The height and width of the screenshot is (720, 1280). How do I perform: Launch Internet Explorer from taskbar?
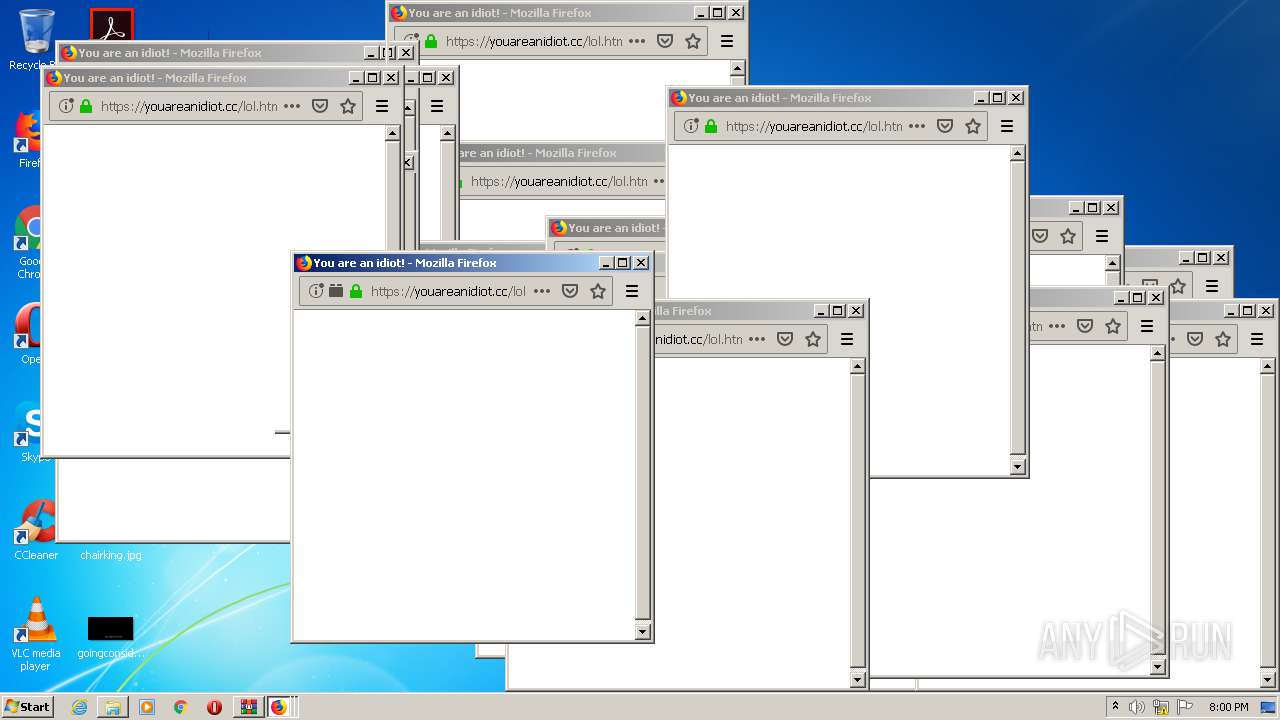click(79, 707)
